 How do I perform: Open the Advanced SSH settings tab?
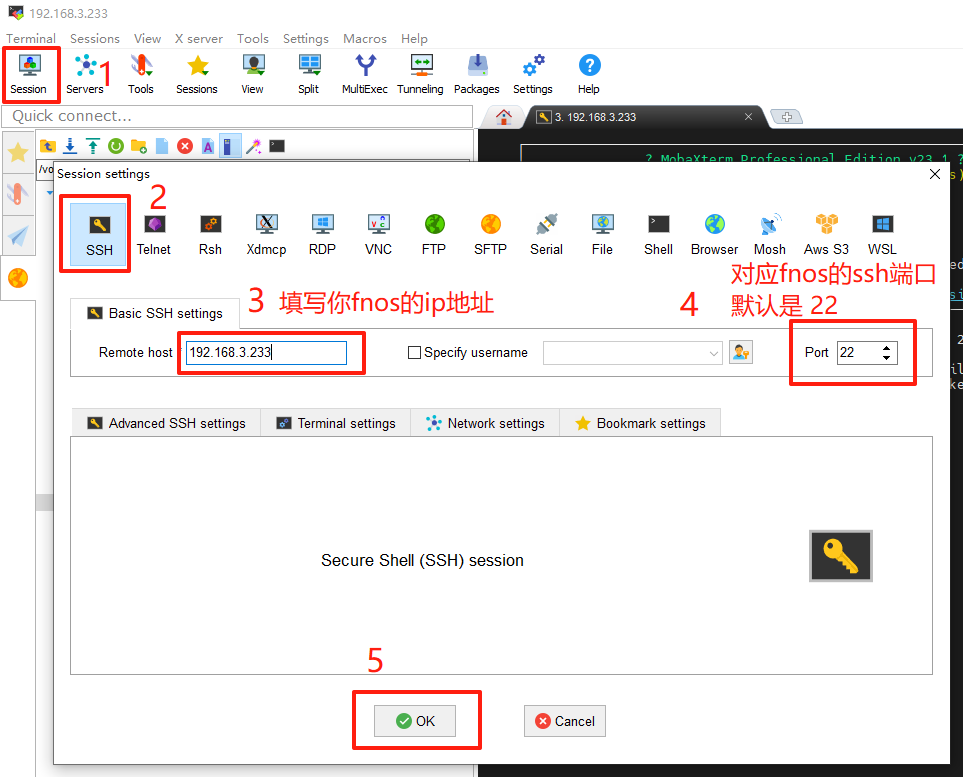click(x=166, y=423)
